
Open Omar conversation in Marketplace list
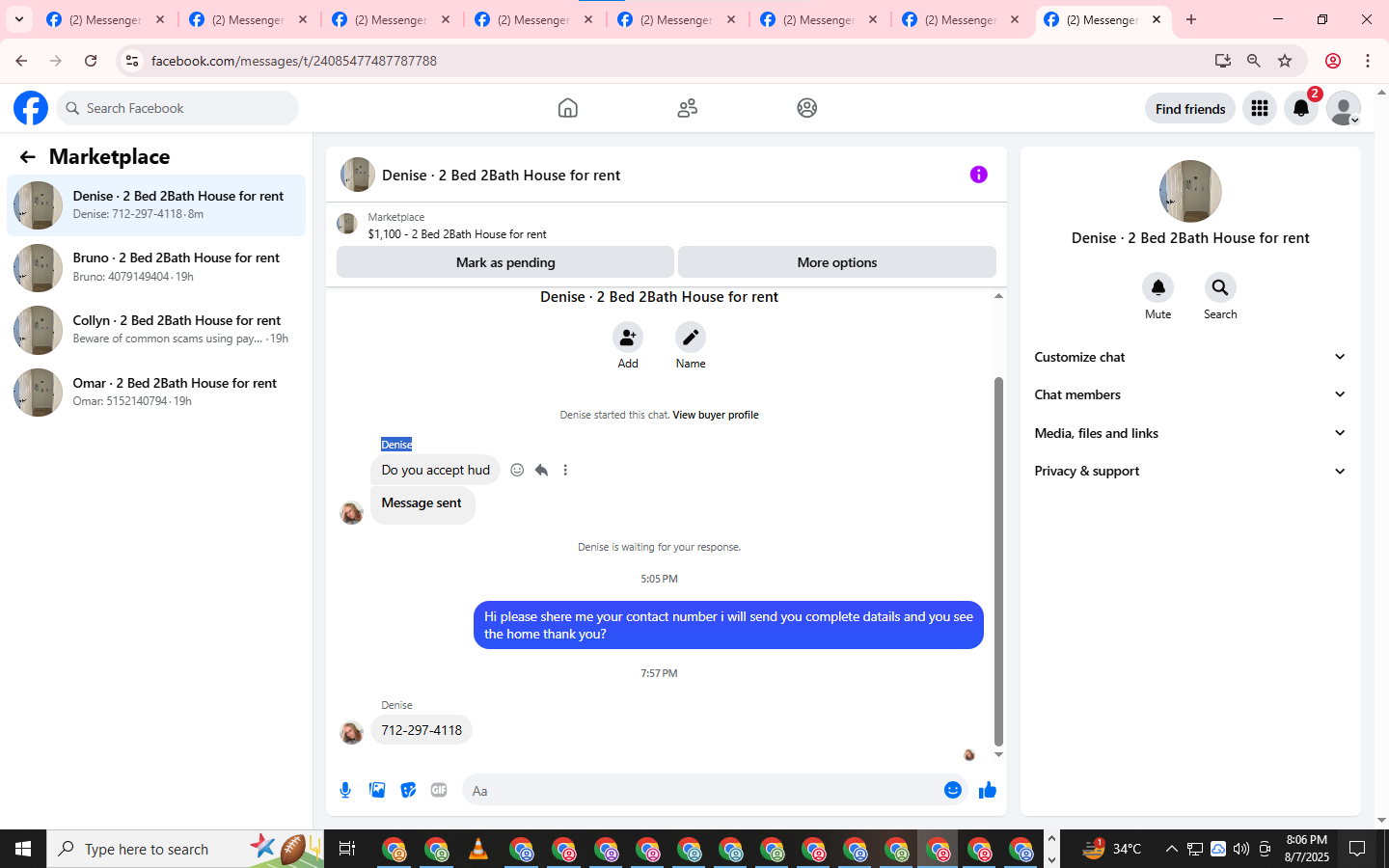(156, 393)
